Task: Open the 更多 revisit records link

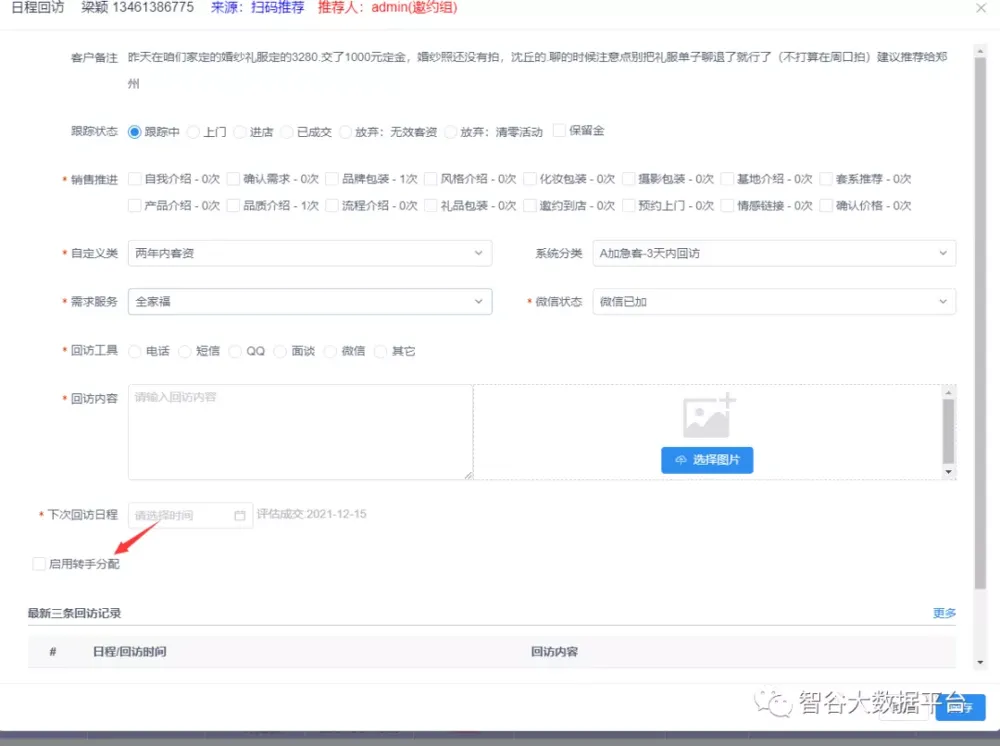Action: [944, 613]
